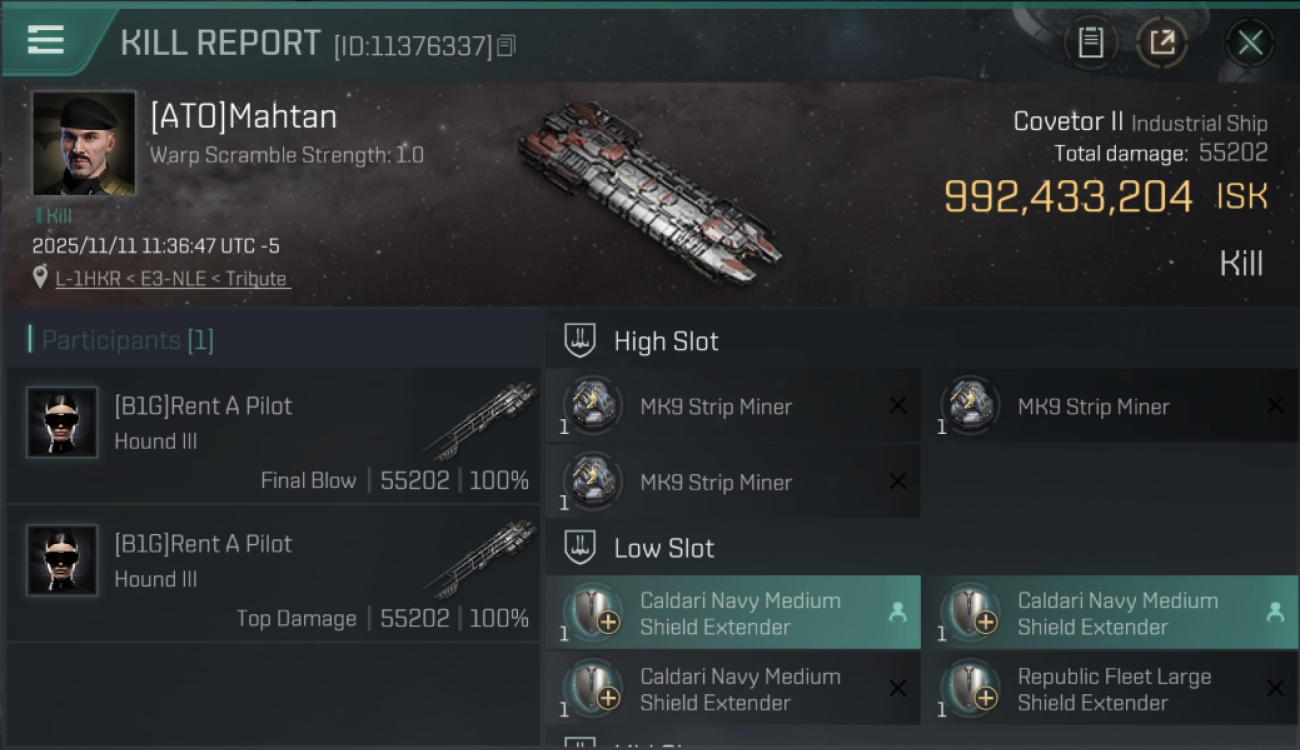
Task: Select the Final Blow Rent A Pilot entry
Action: point(273,436)
